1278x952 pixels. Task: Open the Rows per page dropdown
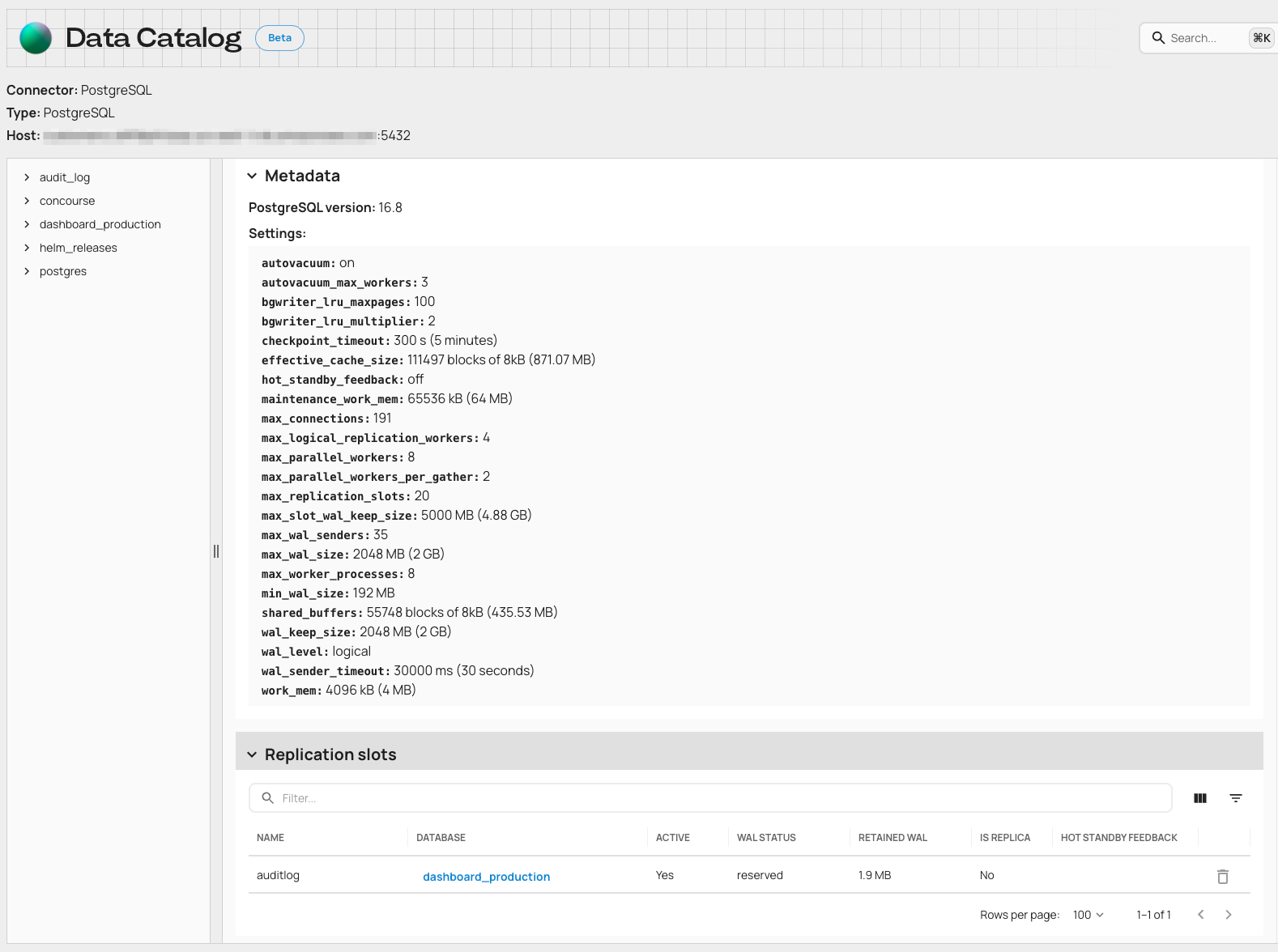1088,915
